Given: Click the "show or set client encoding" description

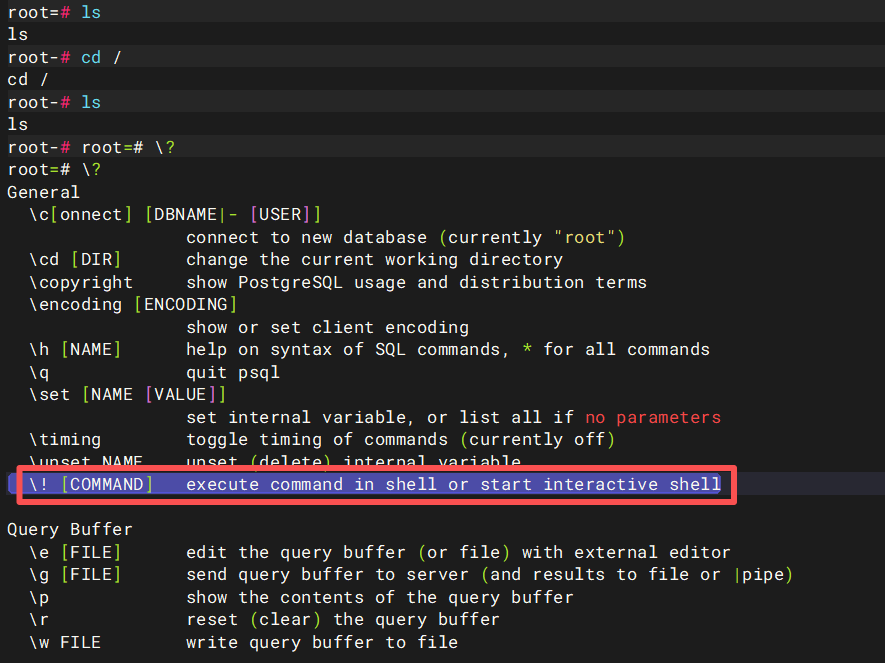Looking at the screenshot, I should coord(327,327).
